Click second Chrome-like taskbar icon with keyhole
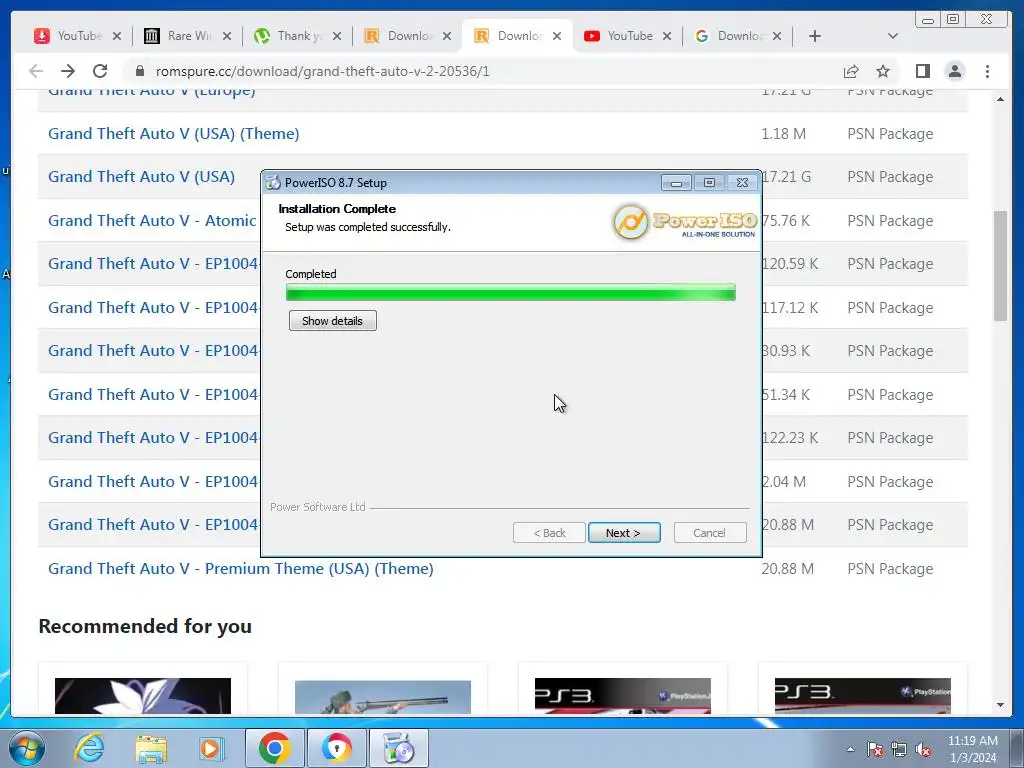Image resolution: width=1024 pixels, height=768 pixels. point(336,748)
